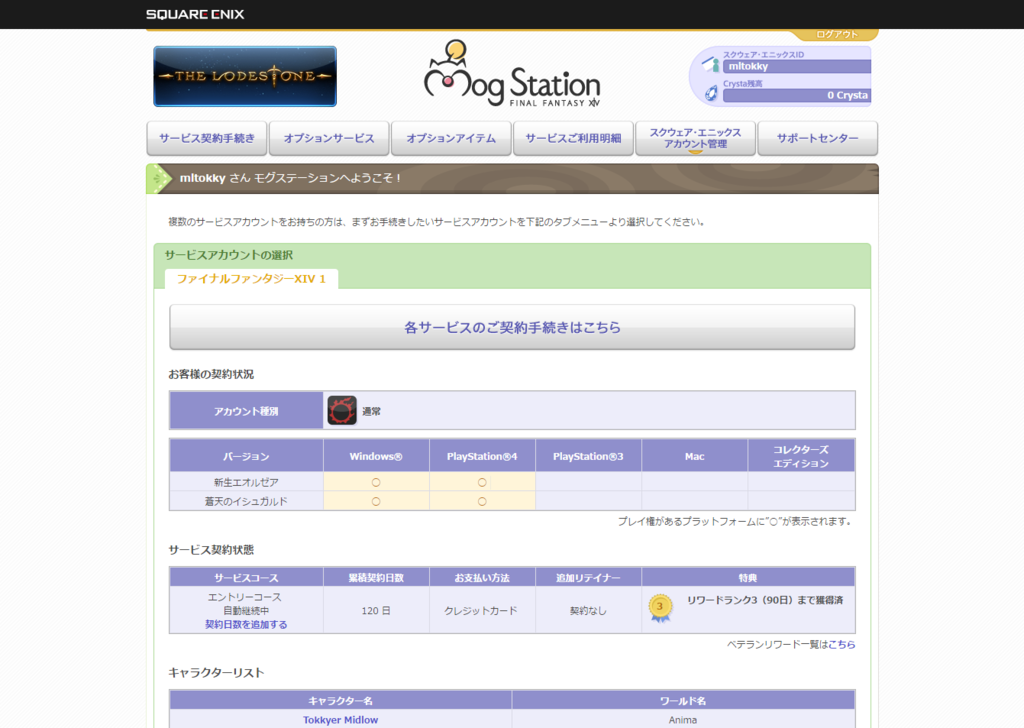
Task: Click the Square Enix ID person icon
Action: [711, 64]
